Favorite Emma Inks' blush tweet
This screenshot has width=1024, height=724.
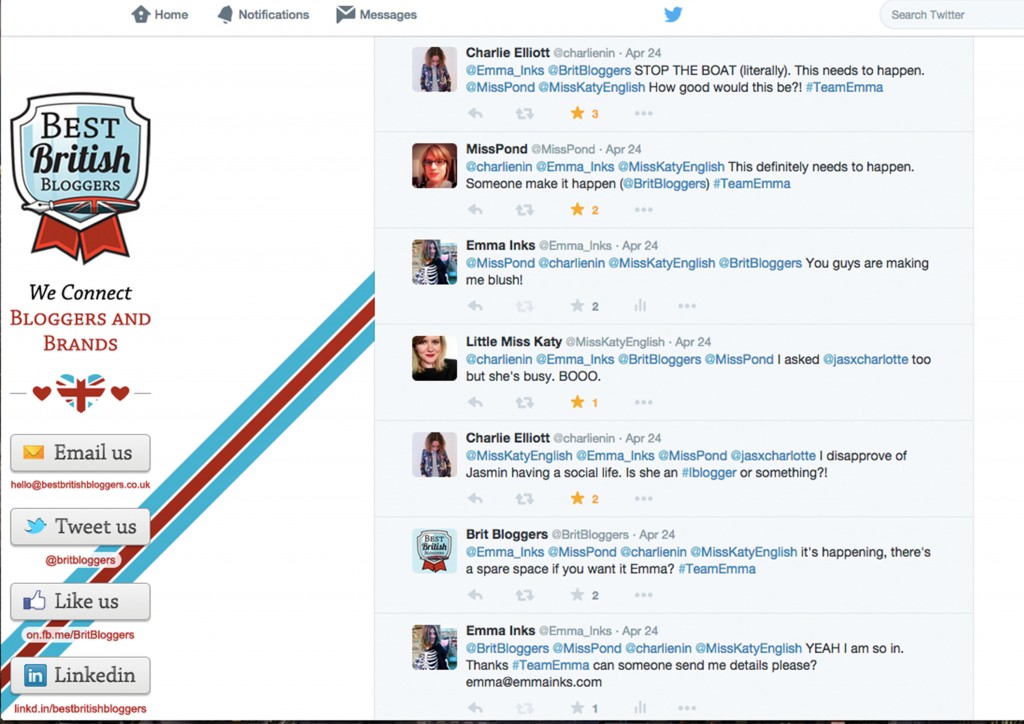(x=577, y=305)
